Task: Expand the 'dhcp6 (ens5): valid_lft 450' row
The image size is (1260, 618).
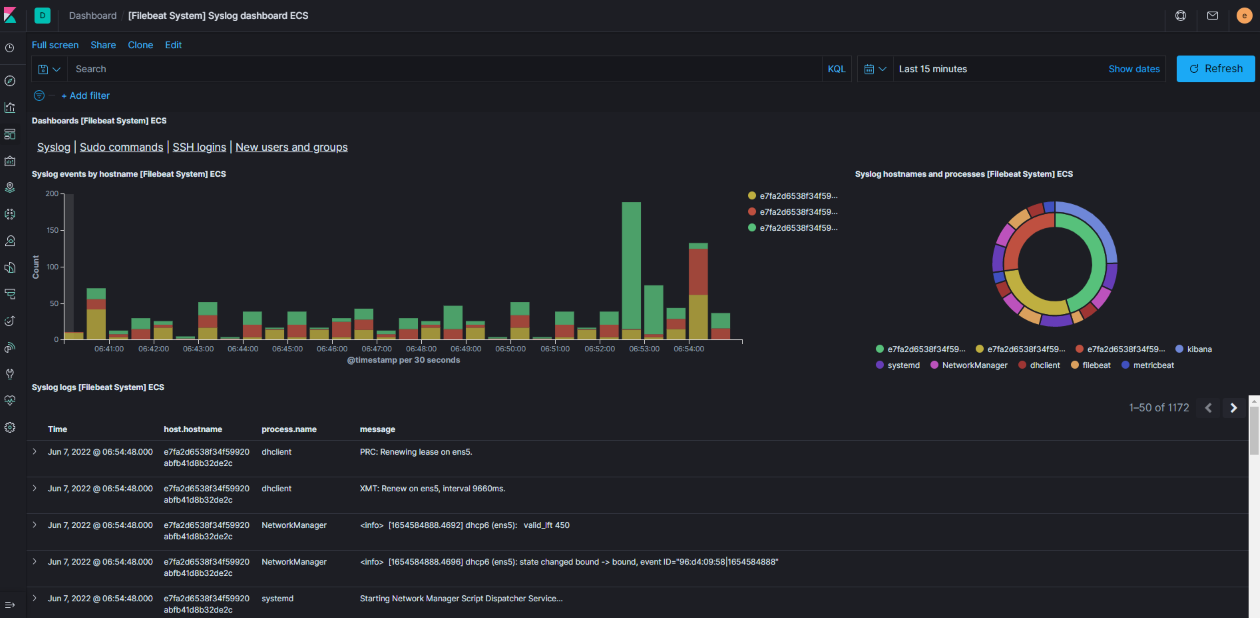Action: [35, 524]
